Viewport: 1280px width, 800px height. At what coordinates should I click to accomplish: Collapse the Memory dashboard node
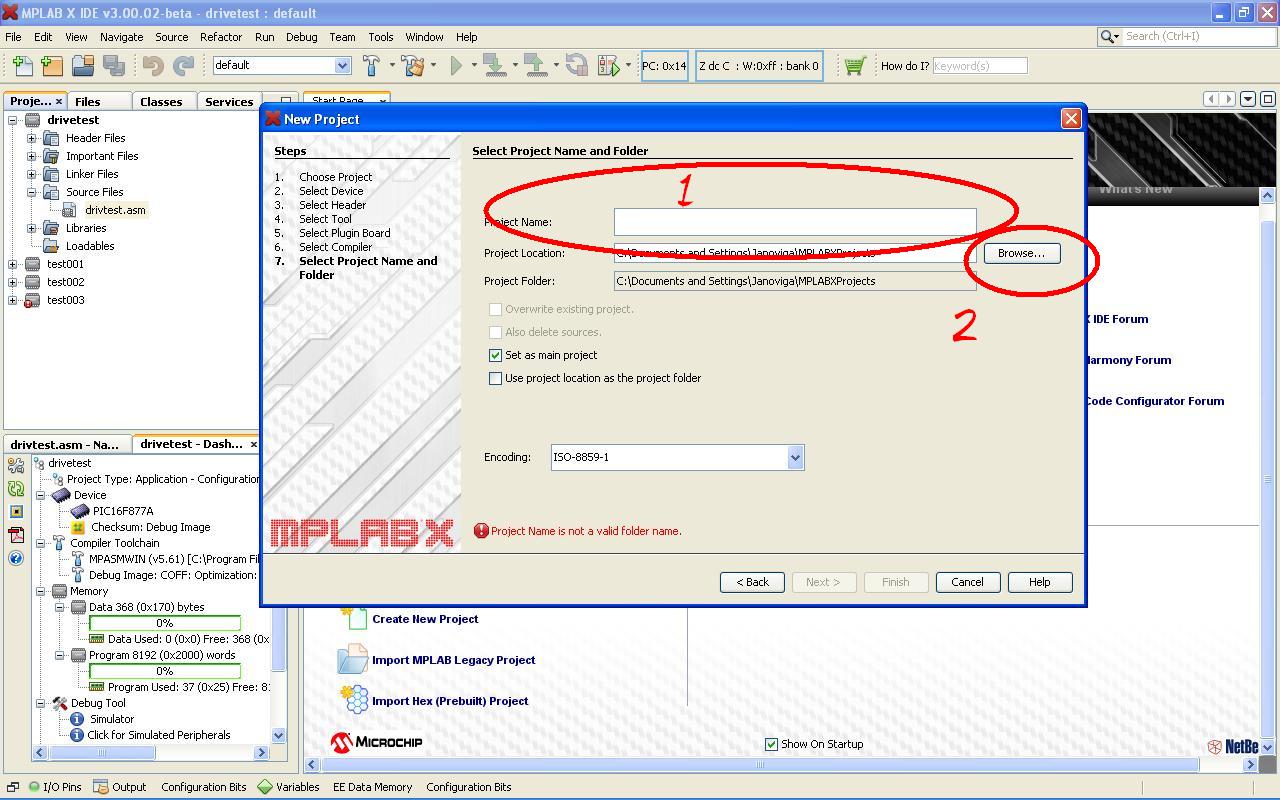click(41, 591)
